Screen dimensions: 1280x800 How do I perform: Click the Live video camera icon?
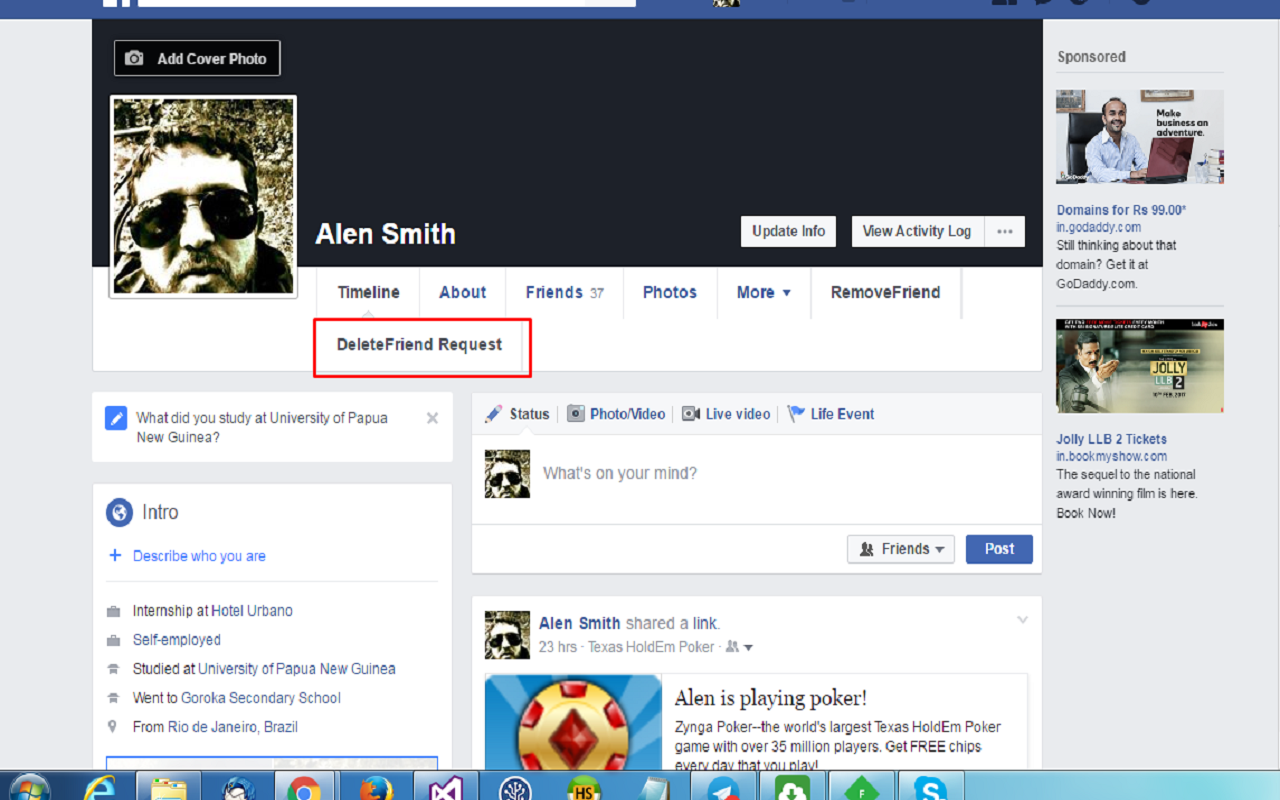(691, 414)
